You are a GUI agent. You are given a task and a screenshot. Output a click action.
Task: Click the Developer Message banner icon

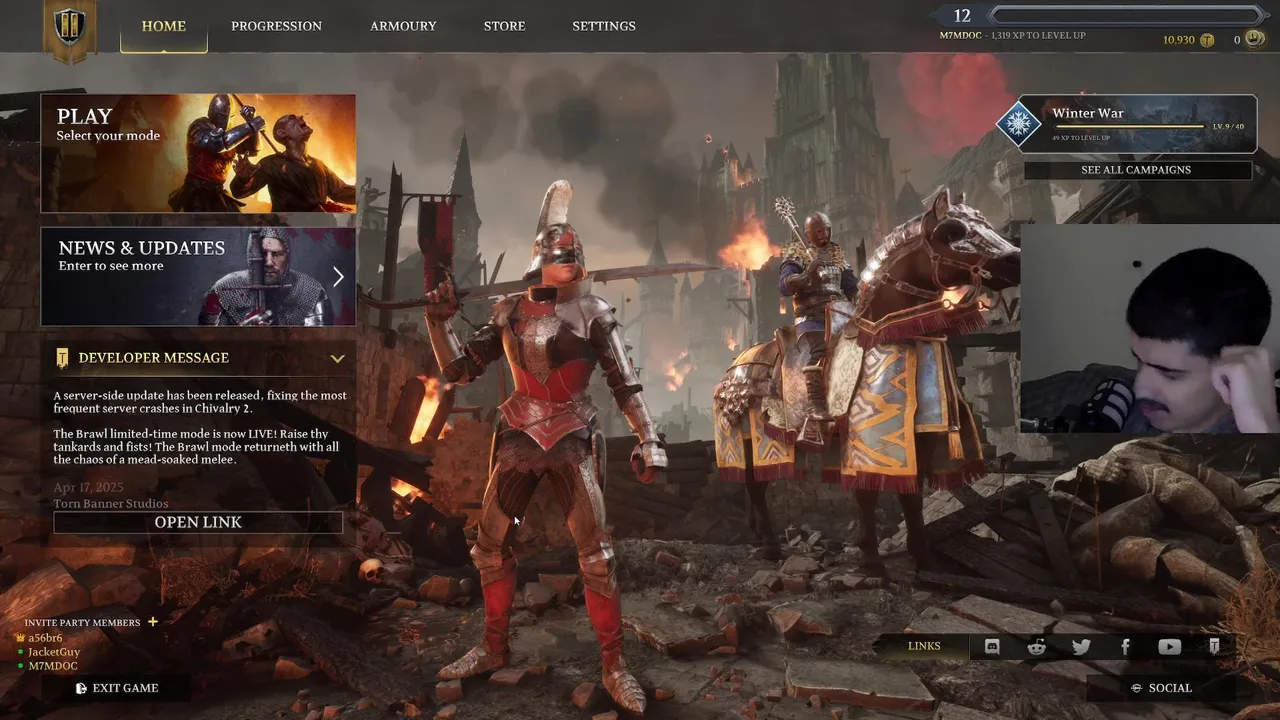[62, 358]
